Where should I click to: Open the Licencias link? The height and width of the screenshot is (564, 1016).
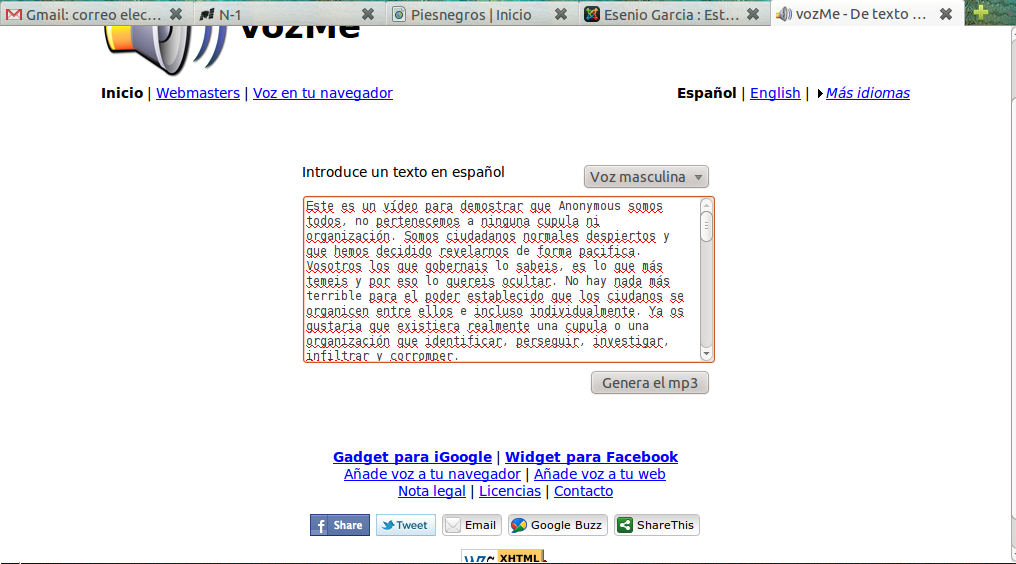[x=510, y=491]
